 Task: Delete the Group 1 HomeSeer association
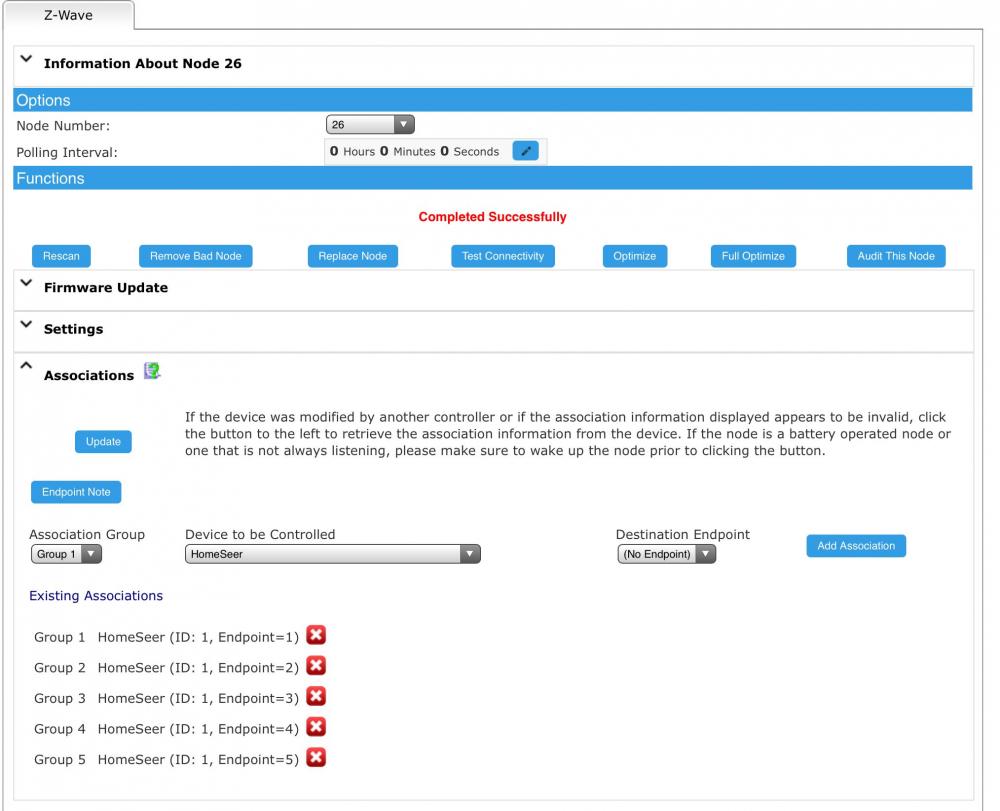point(316,636)
